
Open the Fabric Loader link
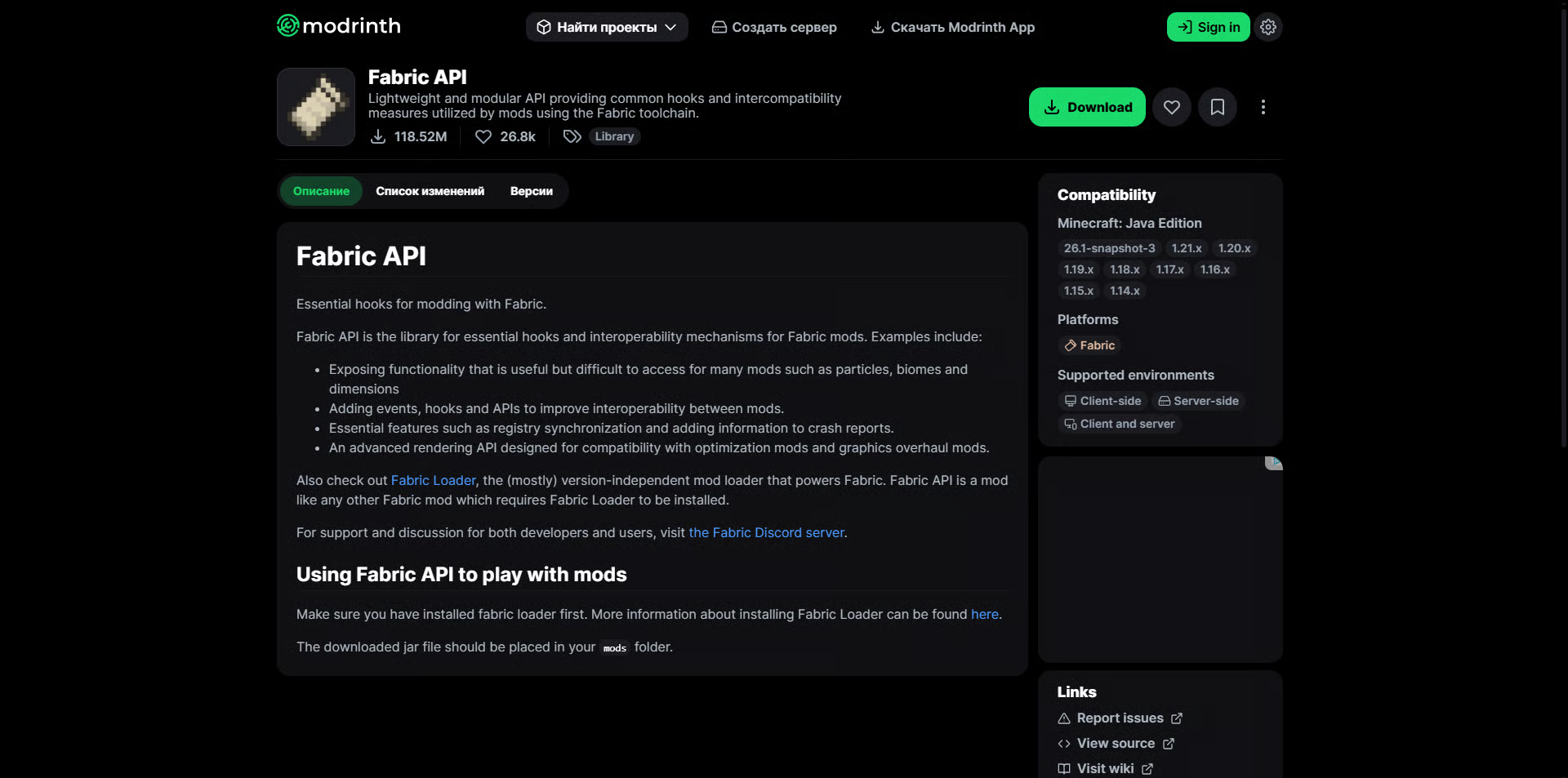[x=433, y=480]
